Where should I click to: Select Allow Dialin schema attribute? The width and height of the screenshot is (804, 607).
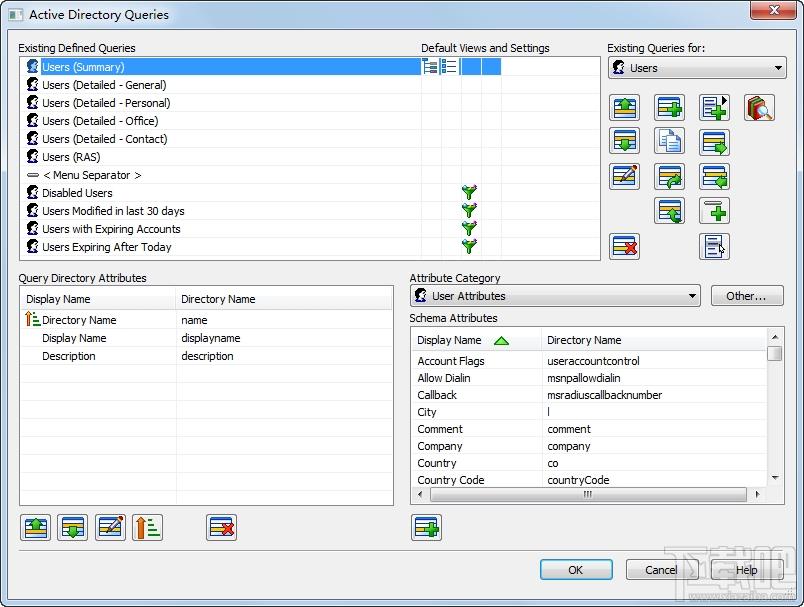(590, 378)
